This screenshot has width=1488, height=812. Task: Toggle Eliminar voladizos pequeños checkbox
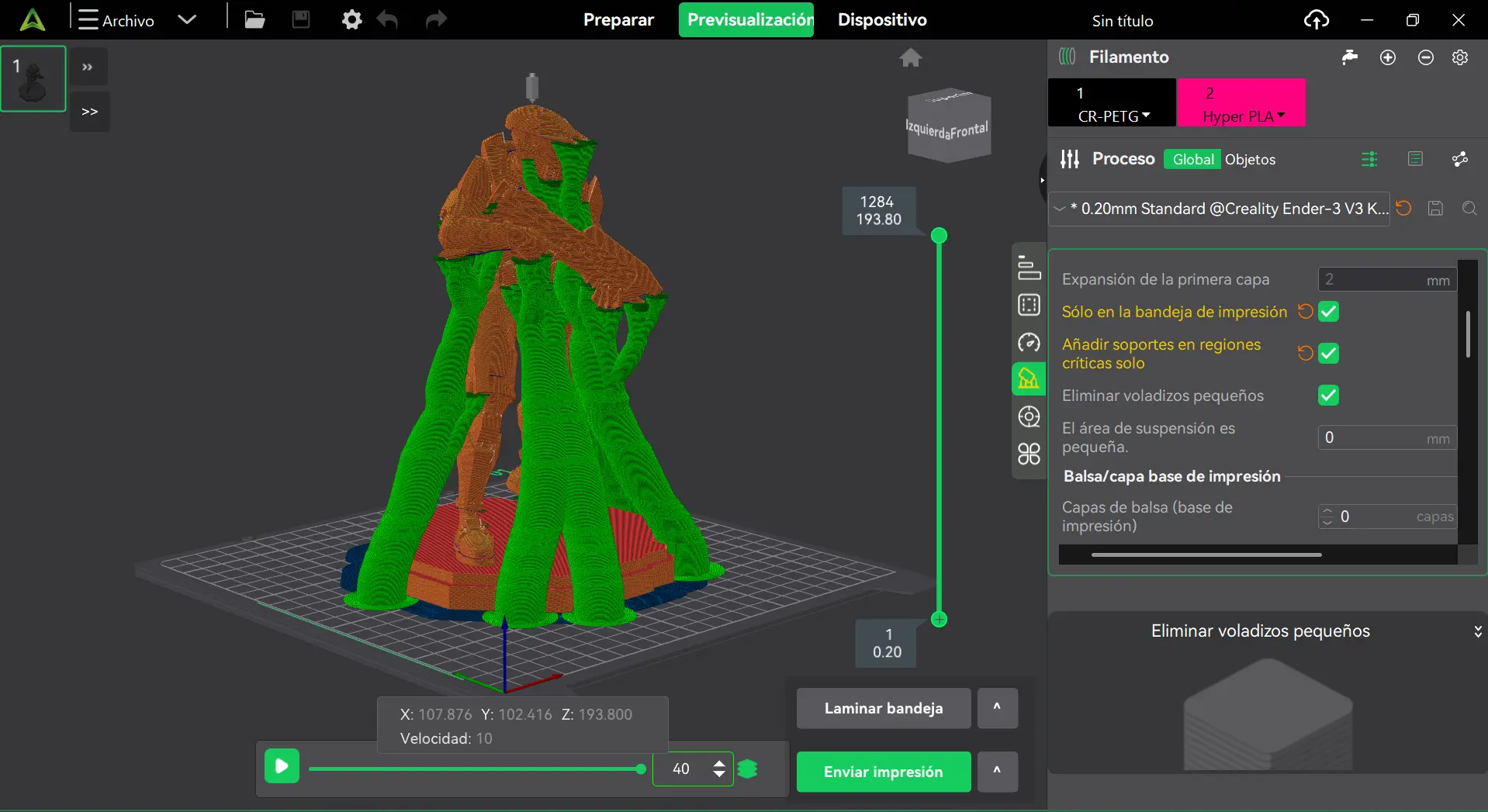(1328, 396)
